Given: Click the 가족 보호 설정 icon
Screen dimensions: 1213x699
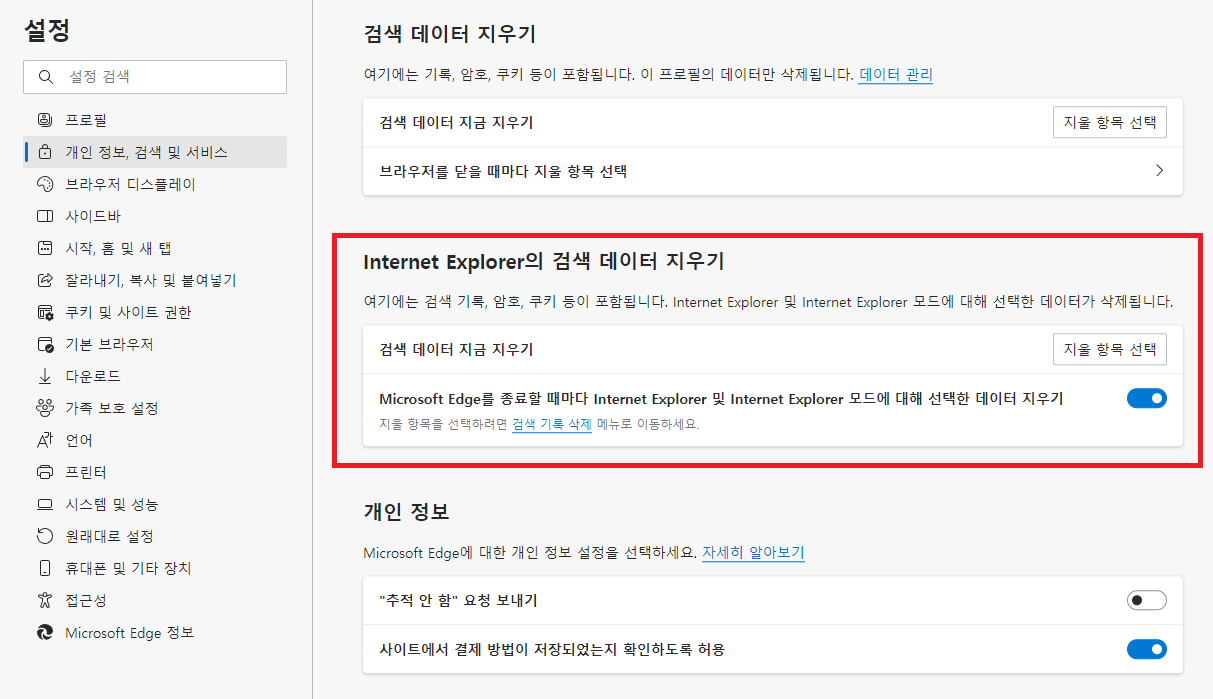Looking at the screenshot, I should (44, 408).
